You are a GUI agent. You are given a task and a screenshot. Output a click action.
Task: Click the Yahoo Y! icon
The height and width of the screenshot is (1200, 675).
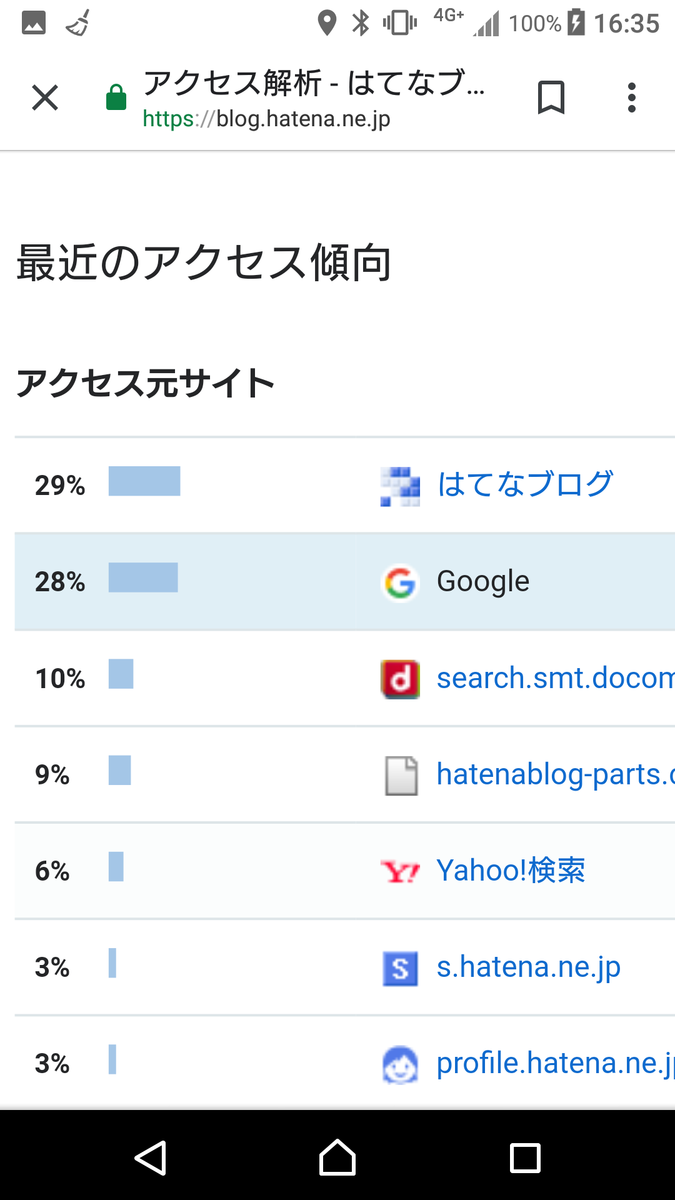coord(400,872)
